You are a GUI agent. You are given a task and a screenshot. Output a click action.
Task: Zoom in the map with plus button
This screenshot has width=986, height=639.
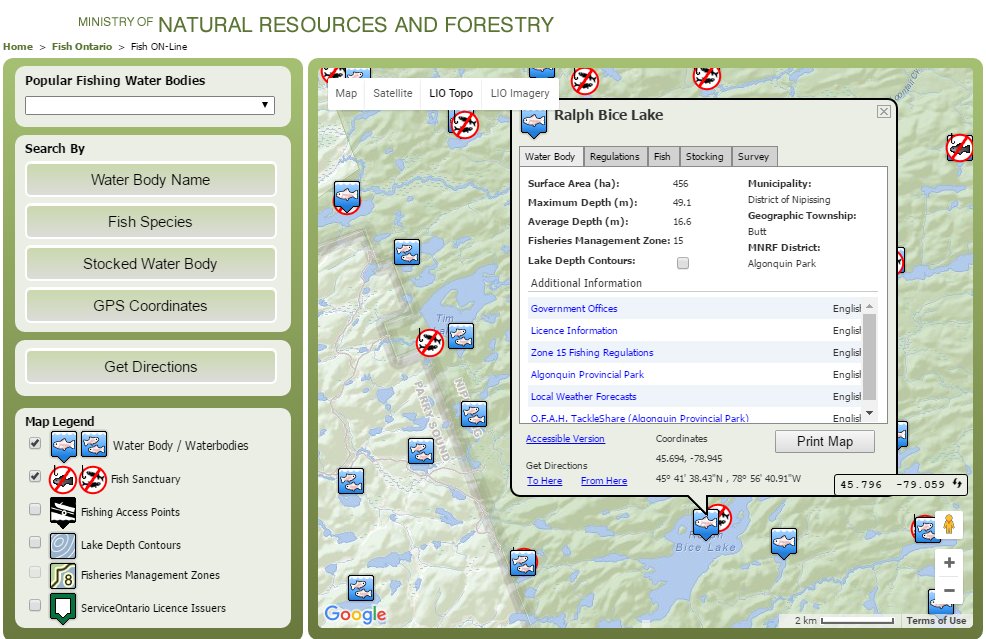[949, 562]
